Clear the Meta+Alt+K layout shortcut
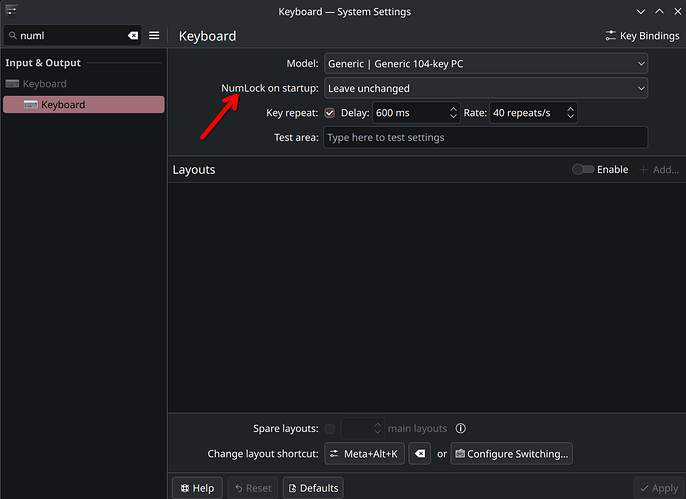This screenshot has width=686, height=499. click(420, 454)
